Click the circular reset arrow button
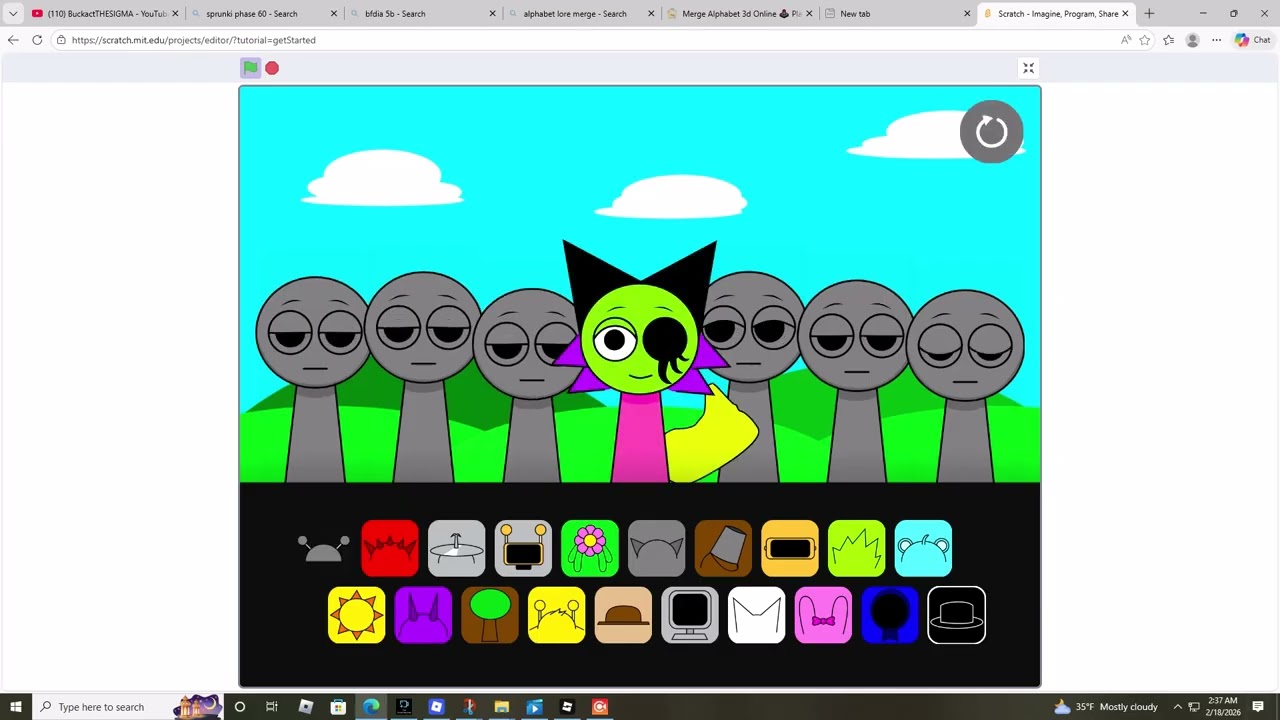1280x720 pixels. tap(991, 131)
